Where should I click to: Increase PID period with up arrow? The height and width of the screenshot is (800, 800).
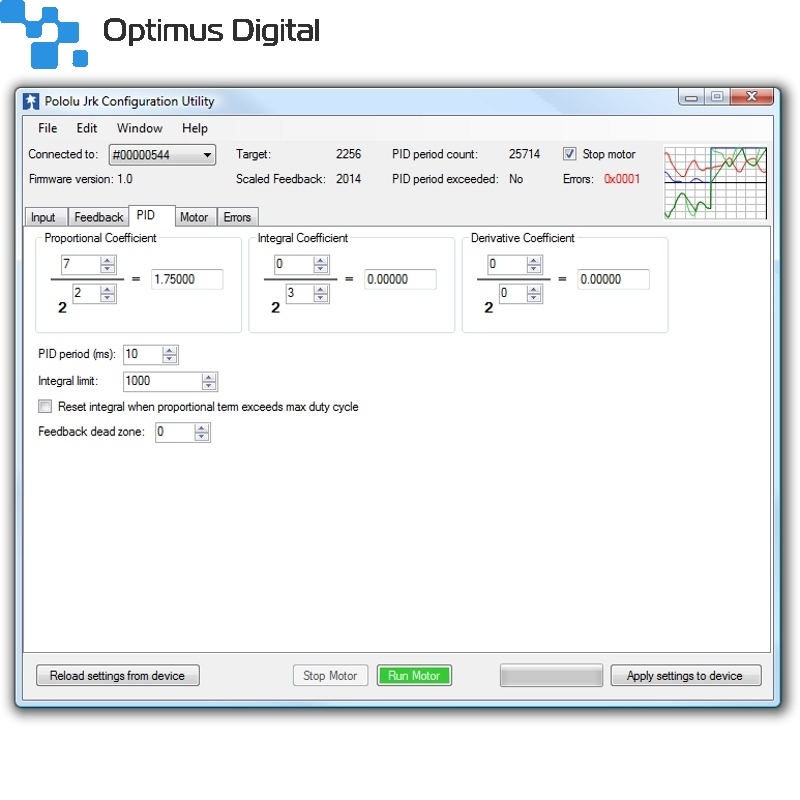(169, 350)
